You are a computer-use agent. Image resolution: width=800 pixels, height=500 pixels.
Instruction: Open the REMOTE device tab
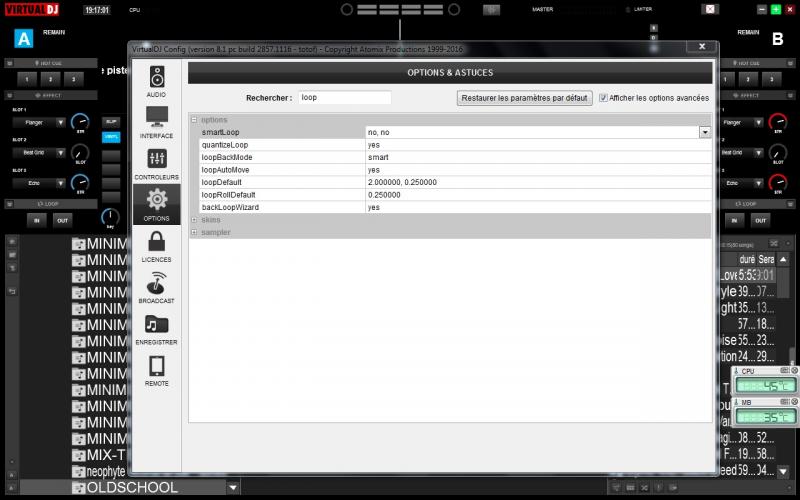157,370
